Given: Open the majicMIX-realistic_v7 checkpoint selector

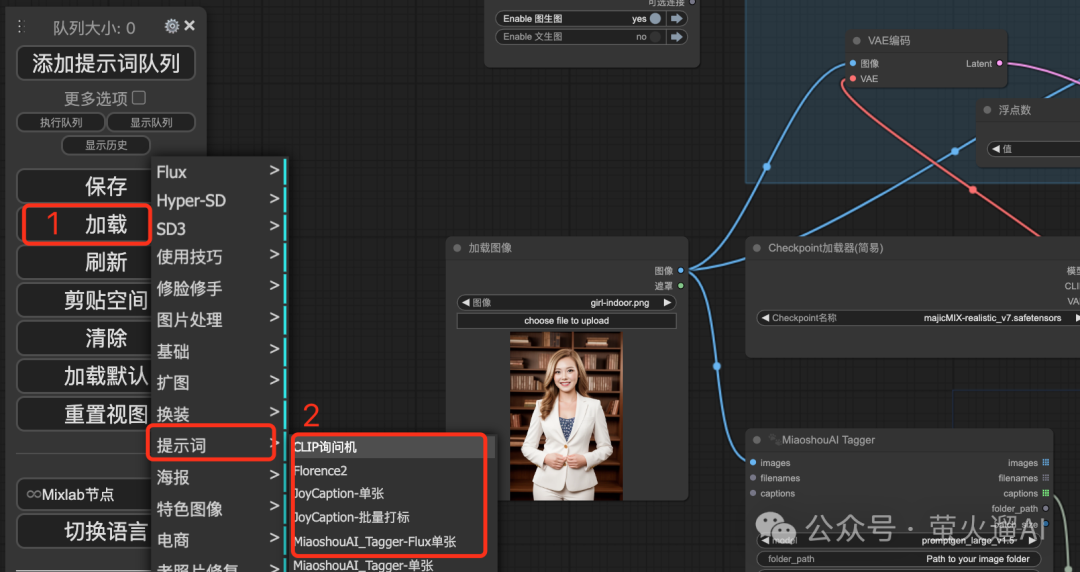Looking at the screenshot, I should (920, 318).
